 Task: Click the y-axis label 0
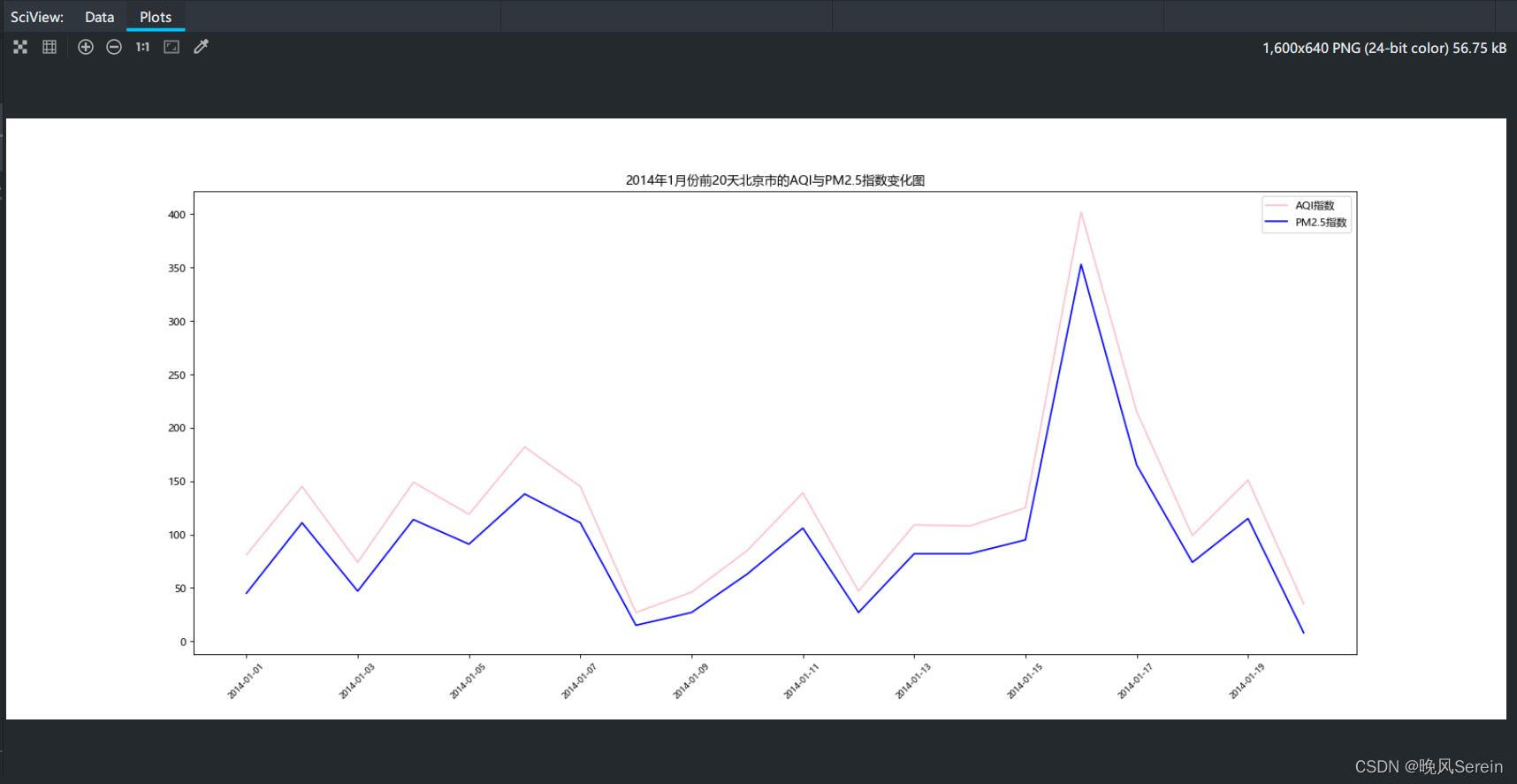[x=183, y=642]
